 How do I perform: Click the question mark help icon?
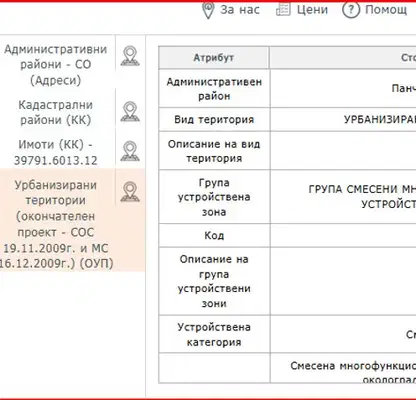[x=351, y=9]
